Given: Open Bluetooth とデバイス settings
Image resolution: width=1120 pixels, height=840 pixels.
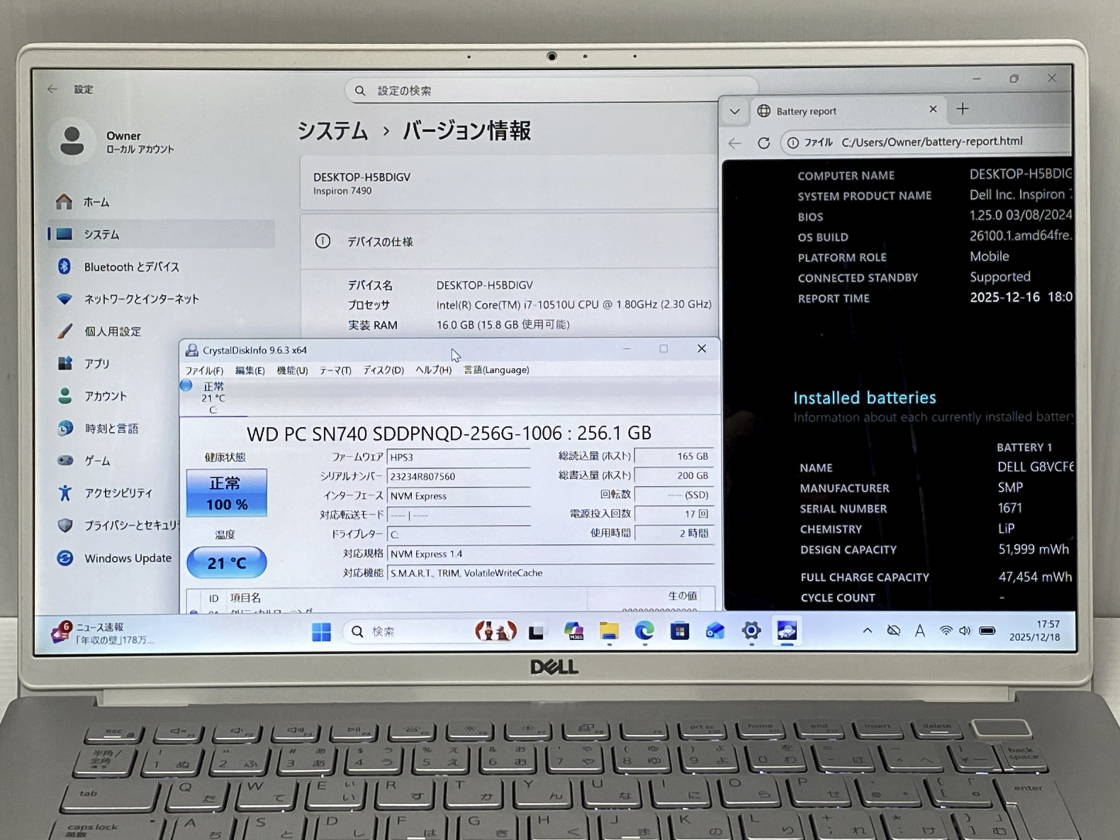Looking at the screenshot, I should (131, 267).
